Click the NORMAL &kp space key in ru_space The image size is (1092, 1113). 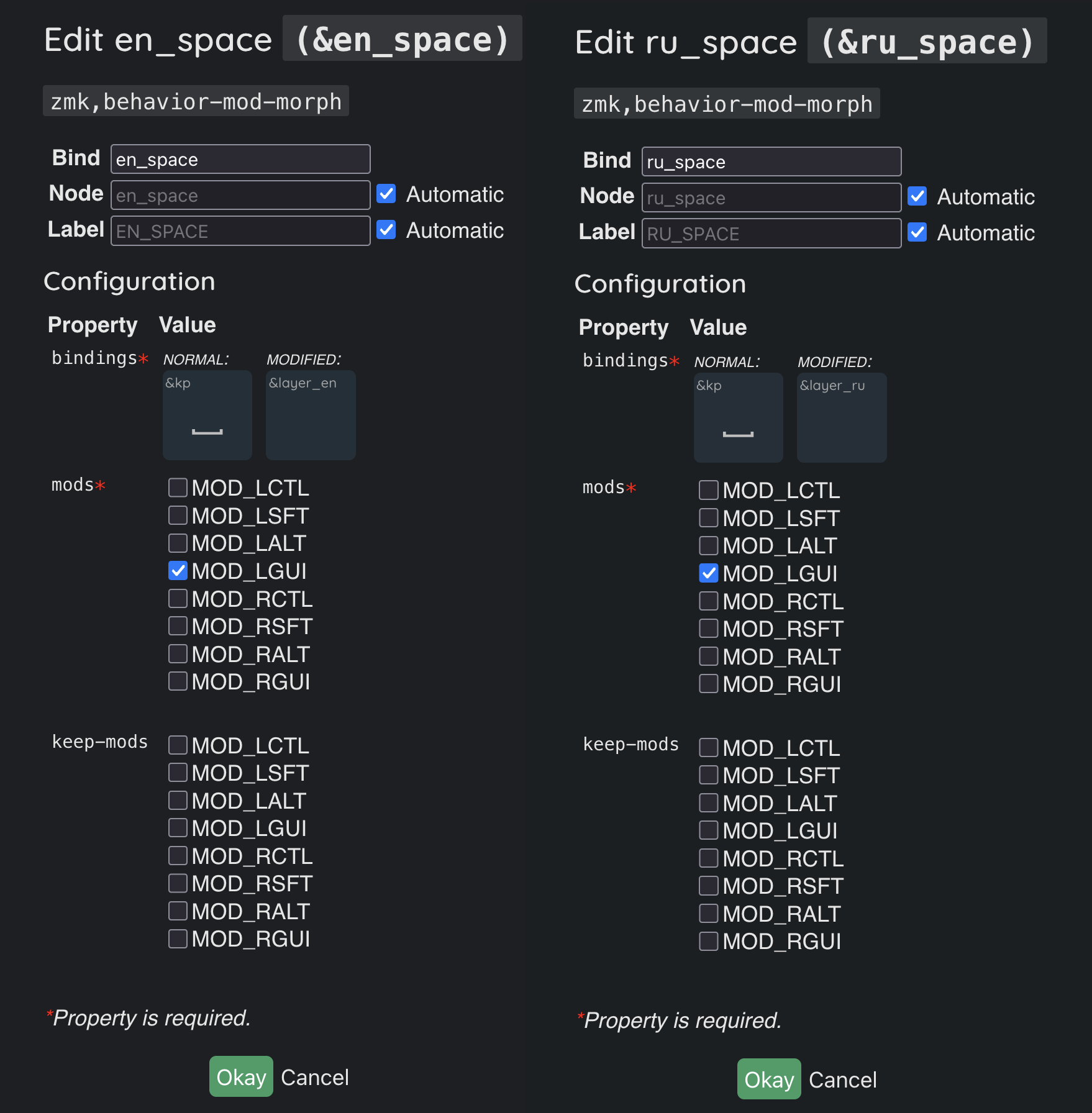[x=738, y=417]
